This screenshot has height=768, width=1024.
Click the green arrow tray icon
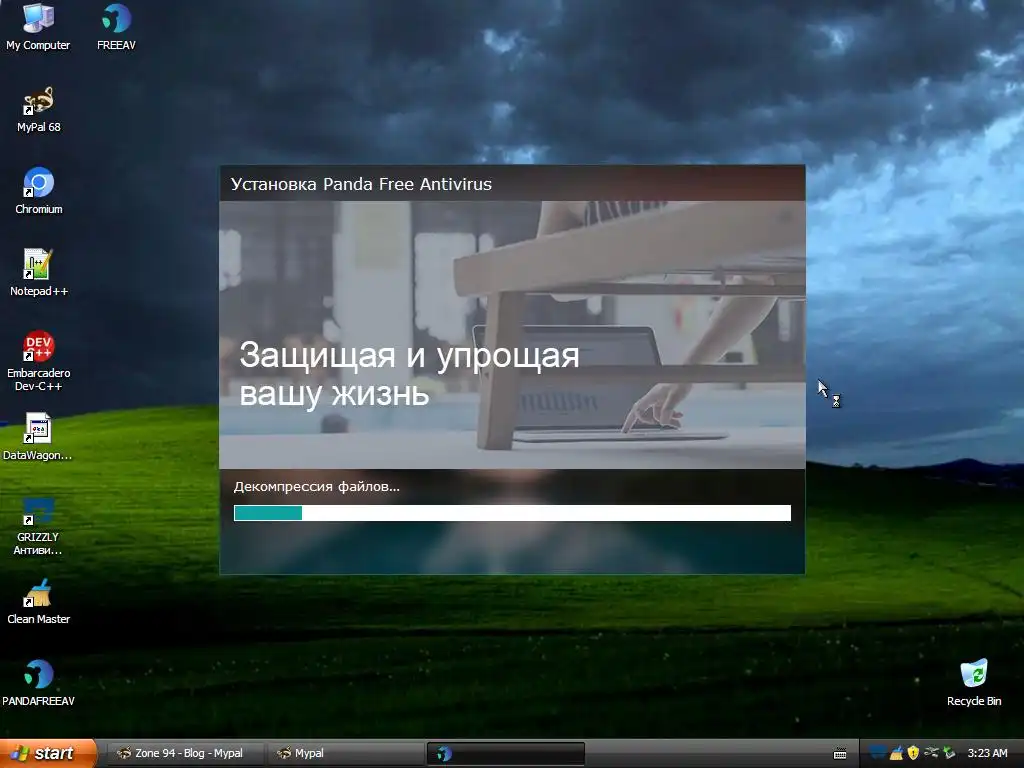pos(949,753)
